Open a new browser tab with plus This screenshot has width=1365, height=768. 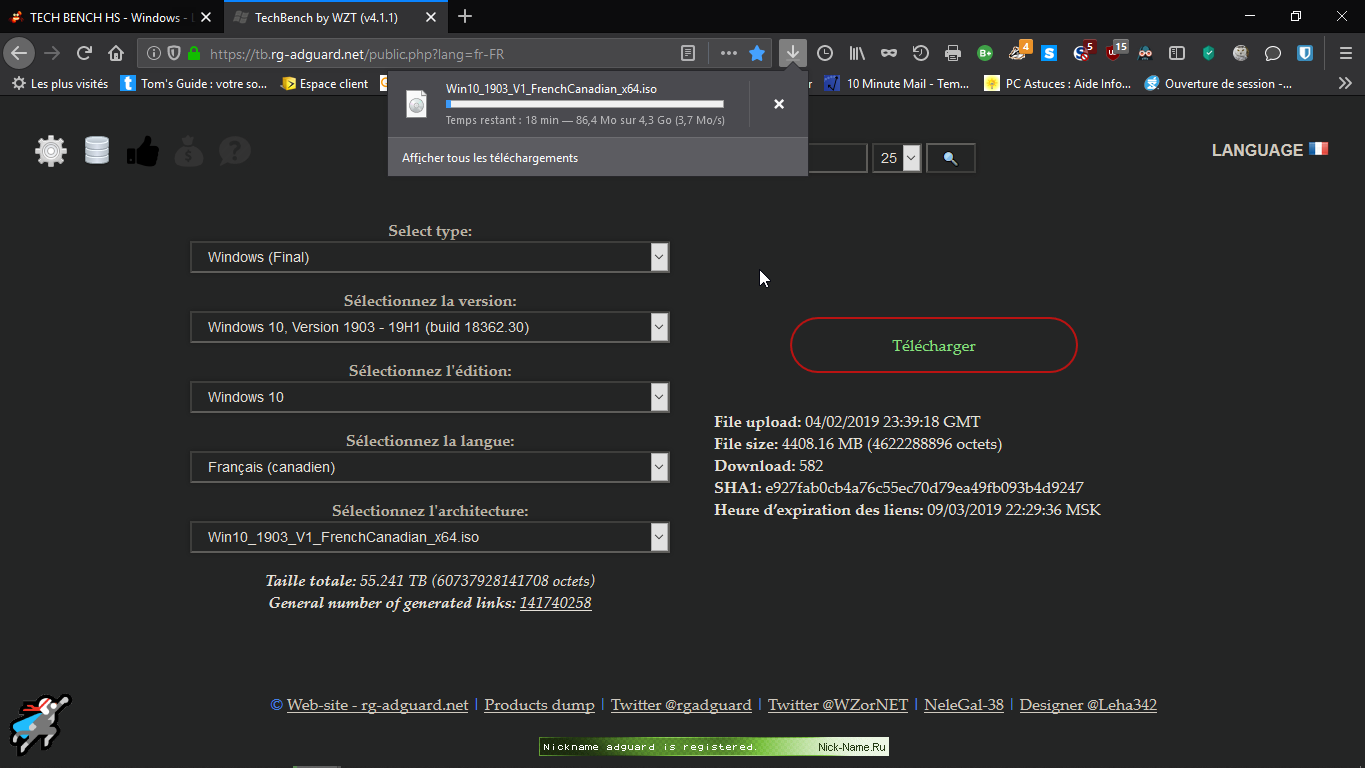coord(465,16)
